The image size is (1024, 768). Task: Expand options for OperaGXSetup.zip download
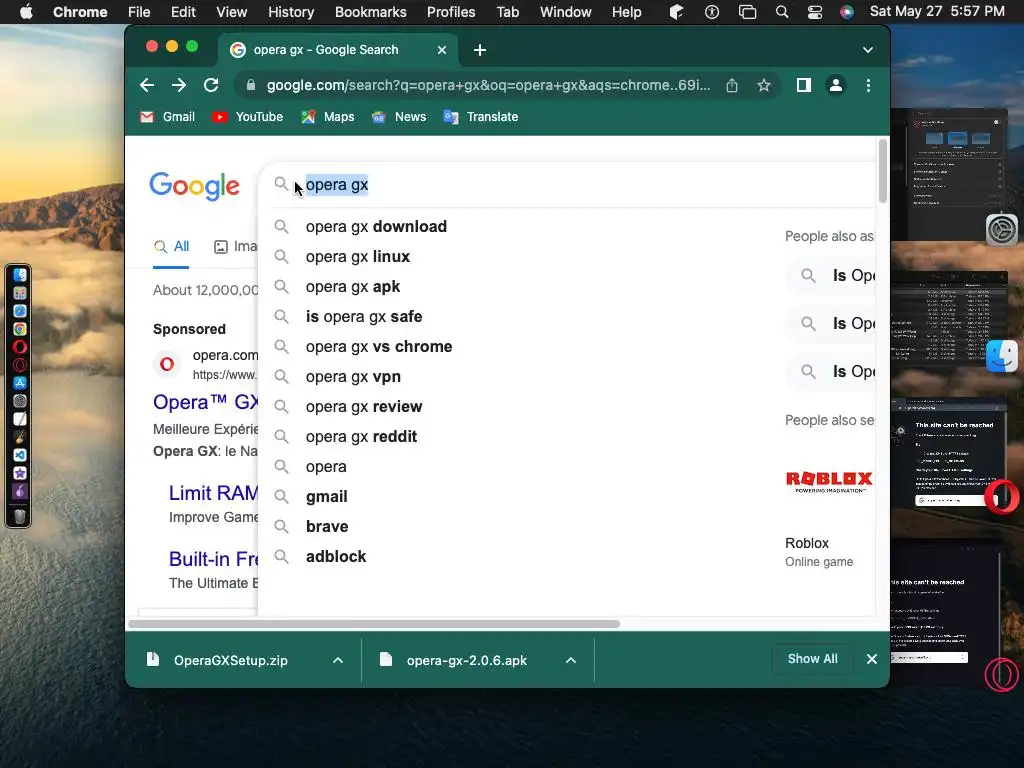click(x=338, y=660)
